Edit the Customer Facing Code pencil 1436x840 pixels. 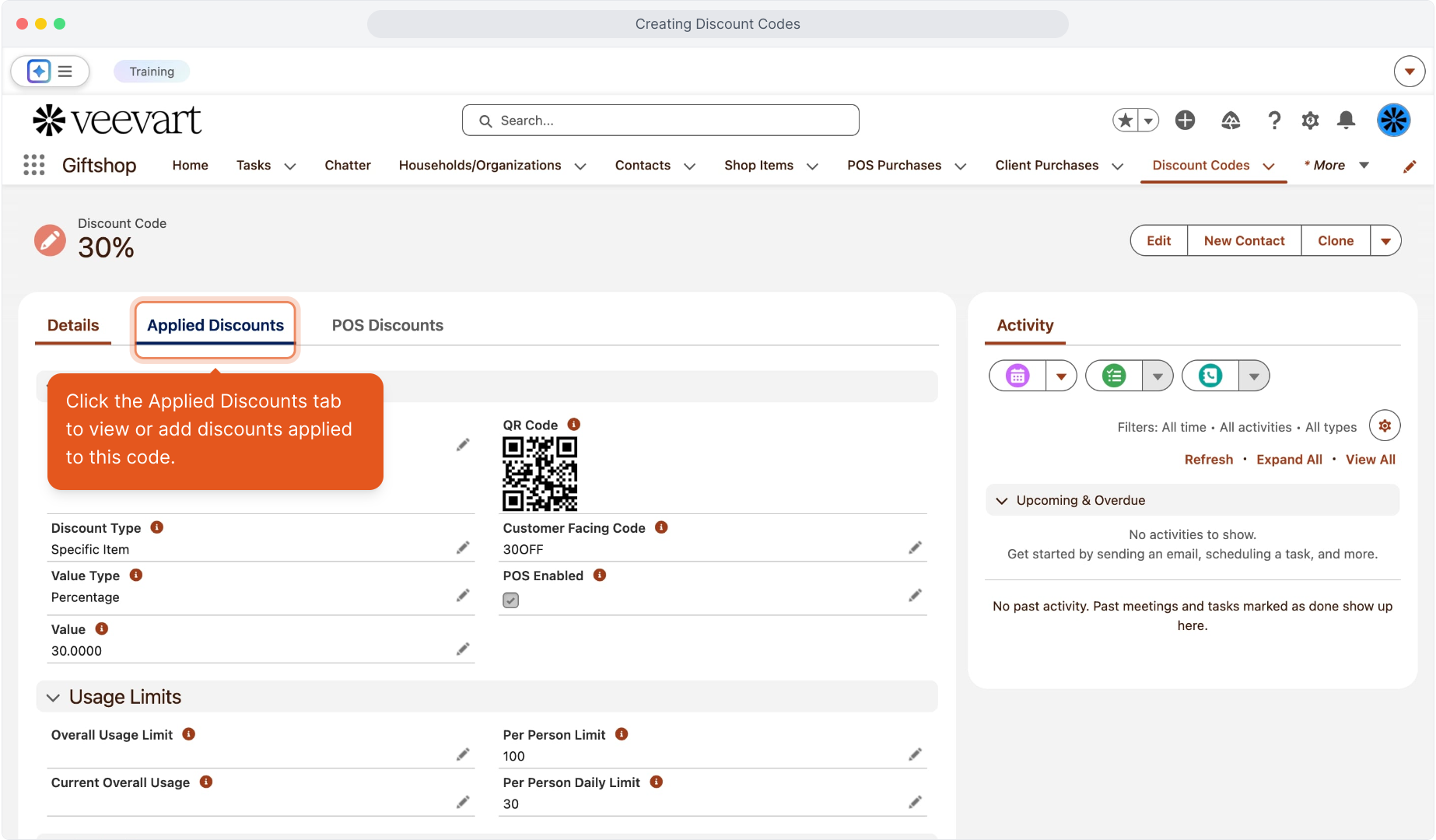pos(915,548)
